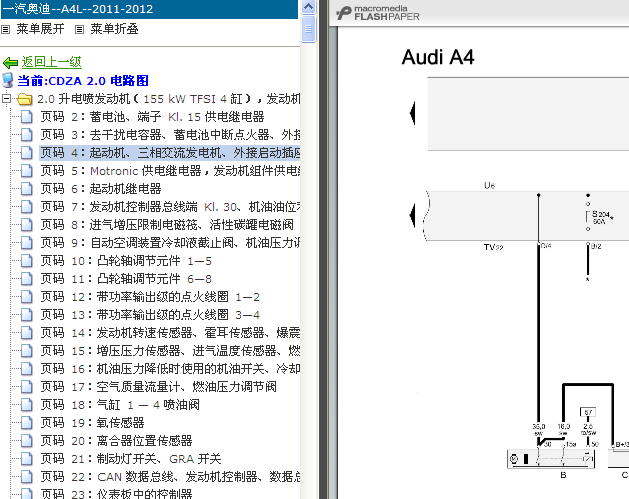Open 页码 9: 自动空调装置冷却液截止阀

[x=170, y=243]
